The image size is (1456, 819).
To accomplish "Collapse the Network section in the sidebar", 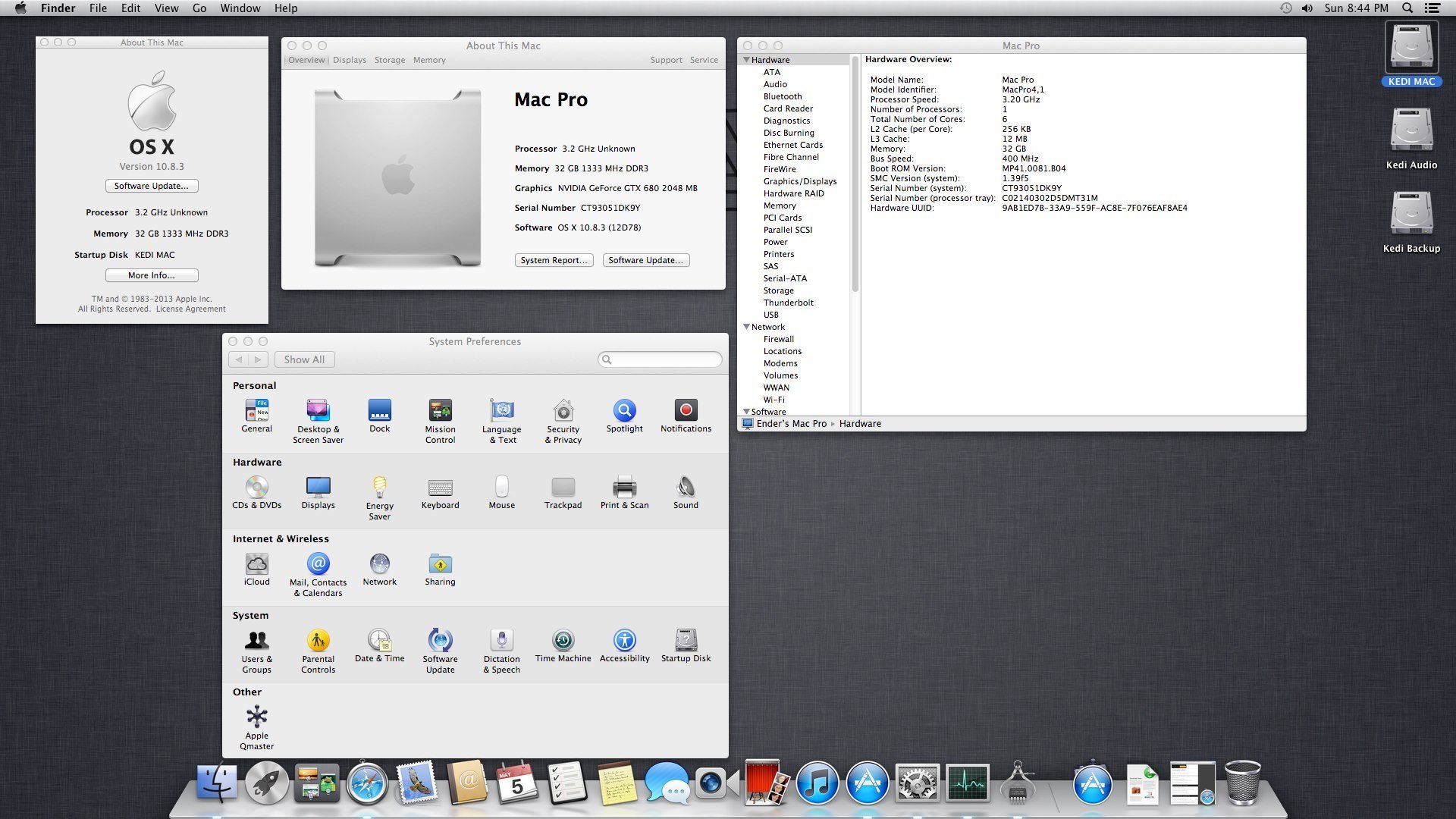I will point(746,327).
